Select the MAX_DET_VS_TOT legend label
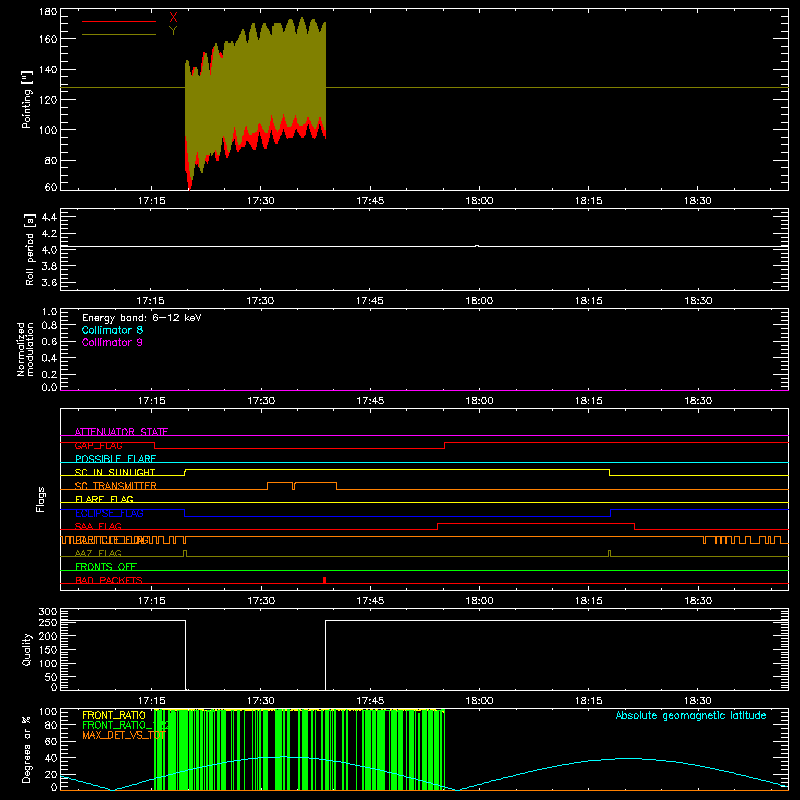800x800 pixels. point(124,735)
